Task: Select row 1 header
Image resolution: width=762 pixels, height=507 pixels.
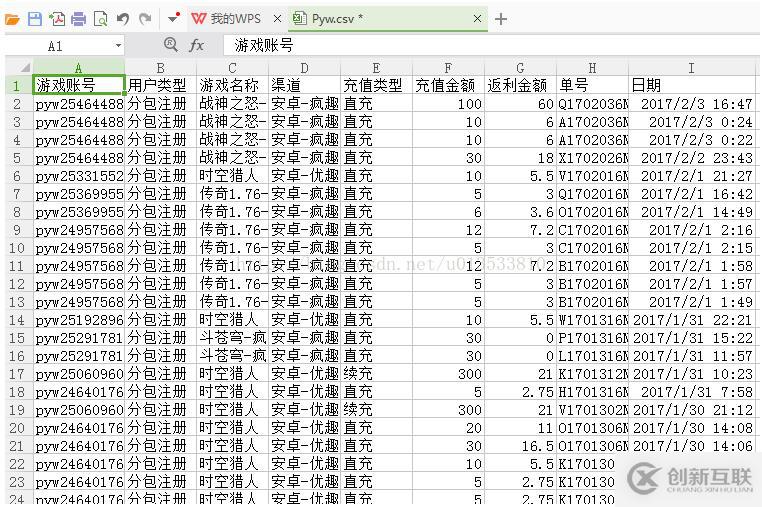Action: coord(17,86)
